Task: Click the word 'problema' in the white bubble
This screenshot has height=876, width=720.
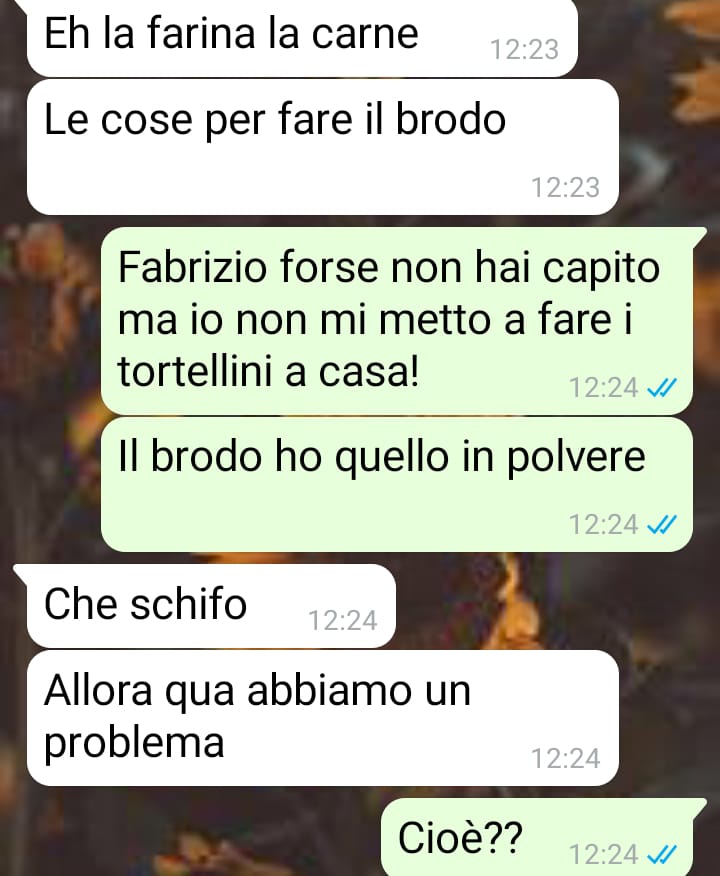Action: [134, 744]
